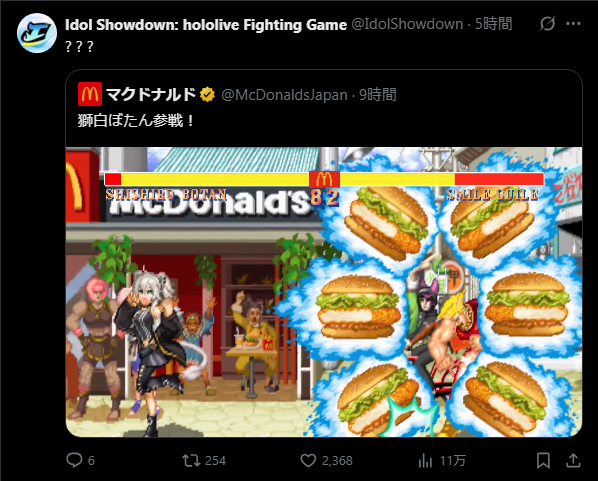Share the post with the upload arrow icon
Screen dimensions: 598x481
pyautogui.click(x=573, y=460)
